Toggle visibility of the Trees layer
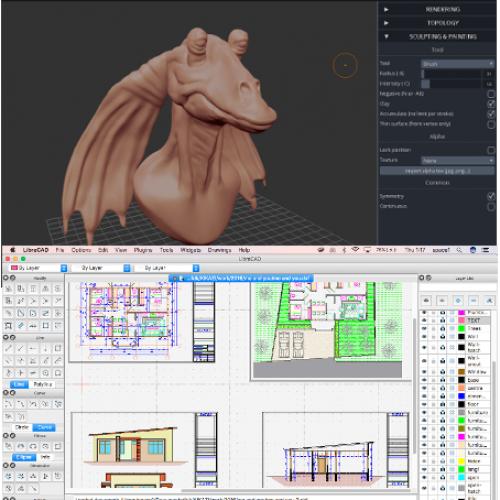Image resolution: width=500 pixels, height=500 pixels. tap(424, 328)
